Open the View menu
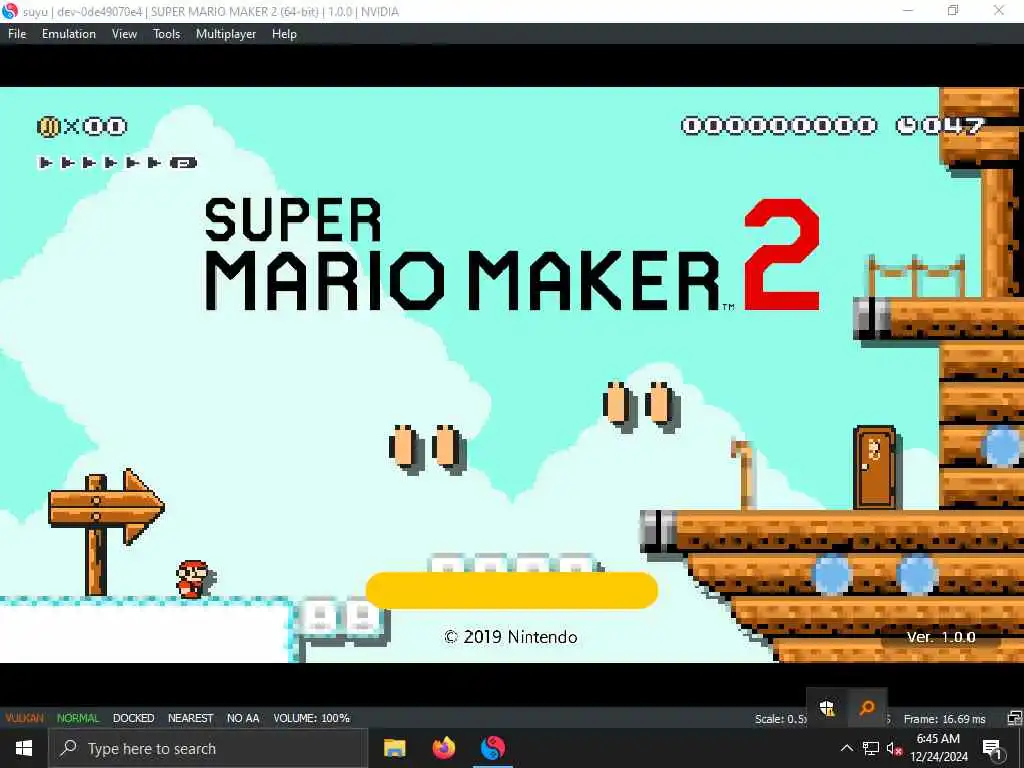Viewport: 1024px width, 768px height. (124, 34)
